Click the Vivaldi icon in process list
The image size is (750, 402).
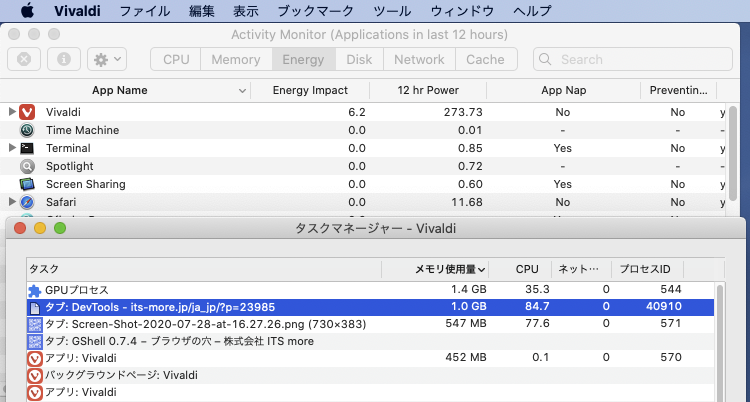pos(28,112)
